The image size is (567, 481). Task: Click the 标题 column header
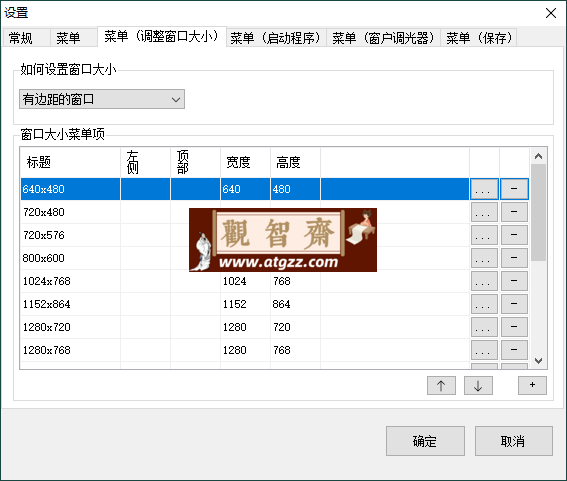coord(70,162)
